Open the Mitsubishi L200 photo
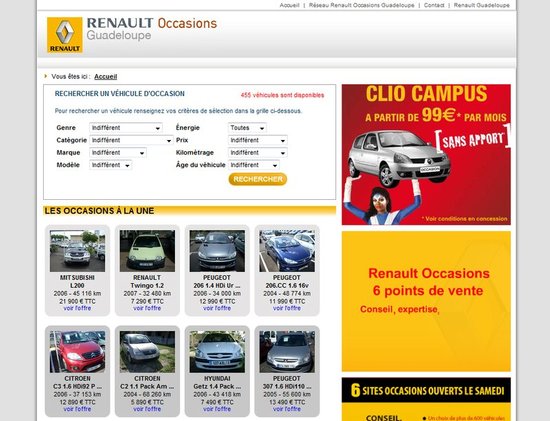This screenshot has width=550, height=421. pos(77,251)
